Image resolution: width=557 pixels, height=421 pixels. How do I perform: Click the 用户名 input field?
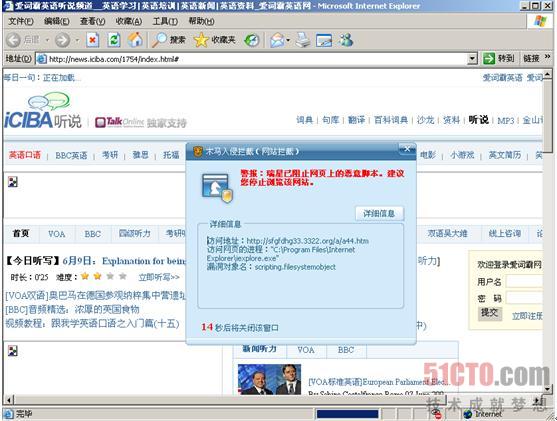[x=524, y=282]
